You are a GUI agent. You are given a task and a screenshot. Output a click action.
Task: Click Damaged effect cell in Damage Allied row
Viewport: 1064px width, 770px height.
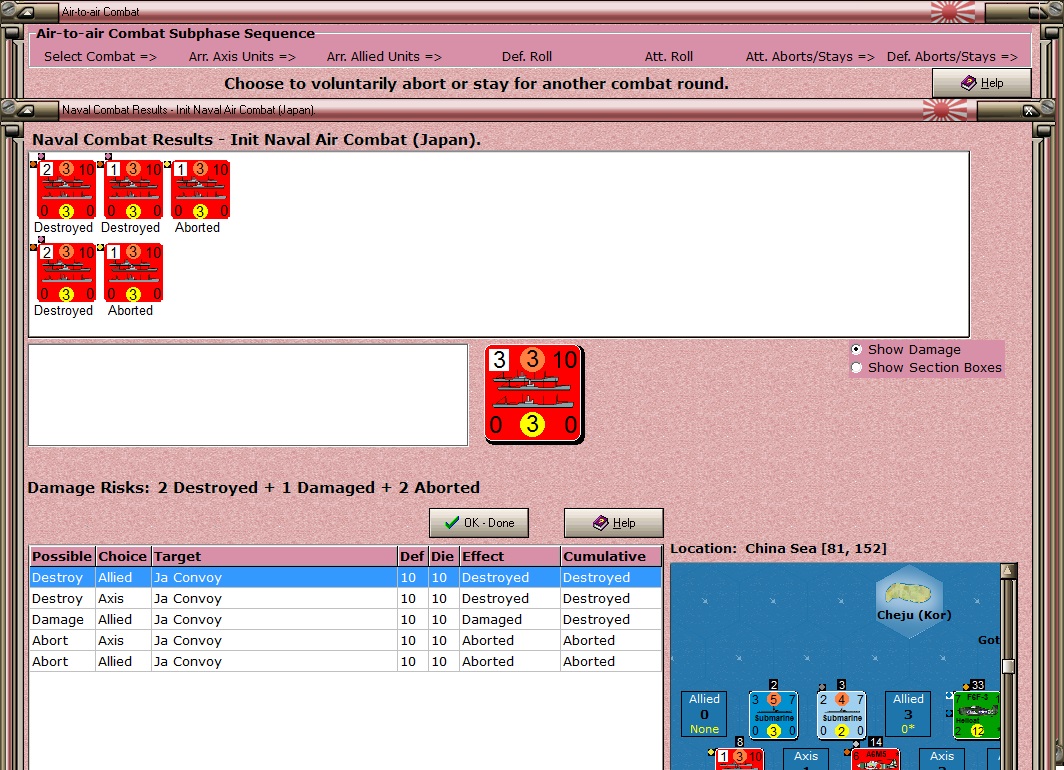point(510,619)
